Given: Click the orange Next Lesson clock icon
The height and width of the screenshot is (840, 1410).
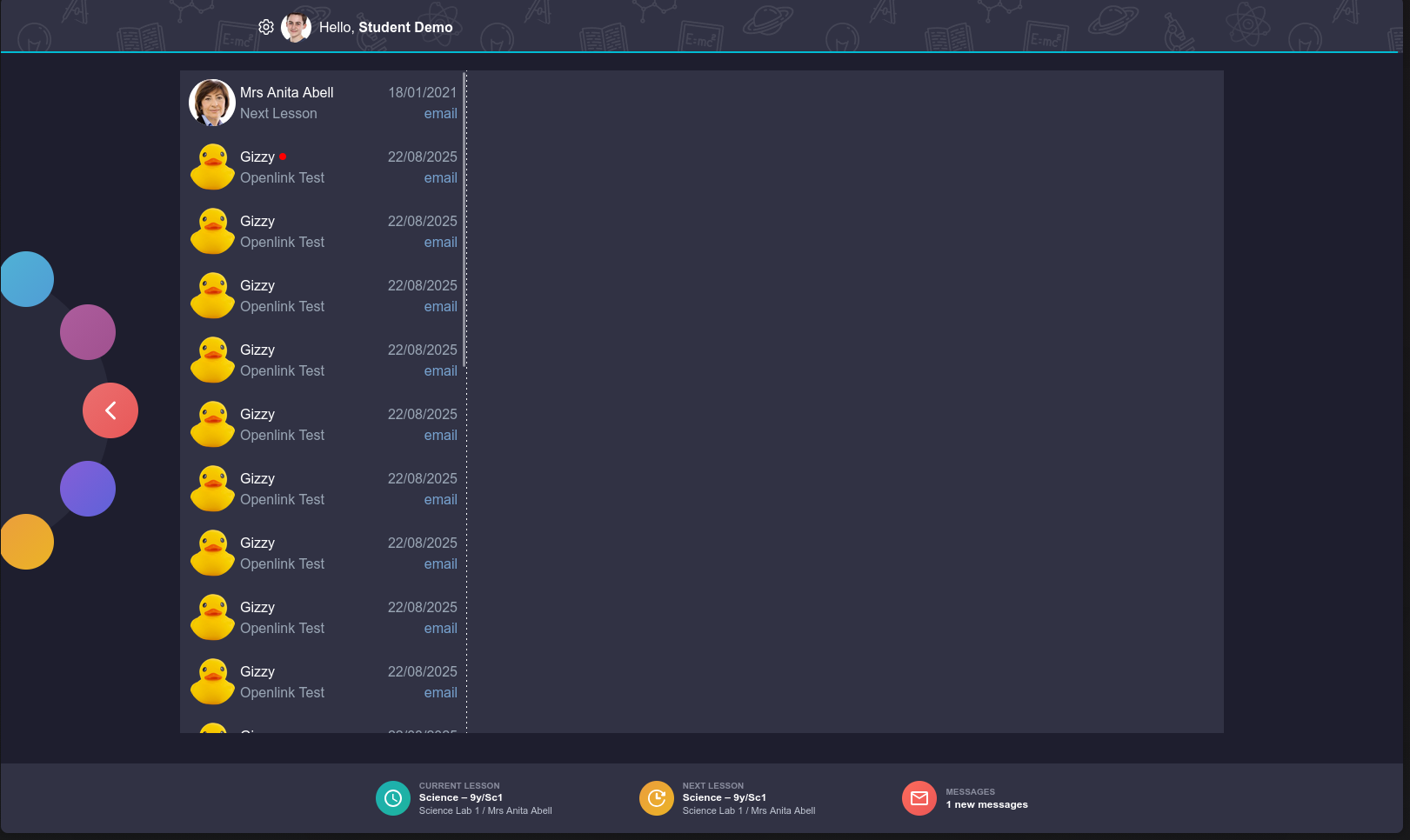Looking at the screenshot, I should [x=657, y=798].
